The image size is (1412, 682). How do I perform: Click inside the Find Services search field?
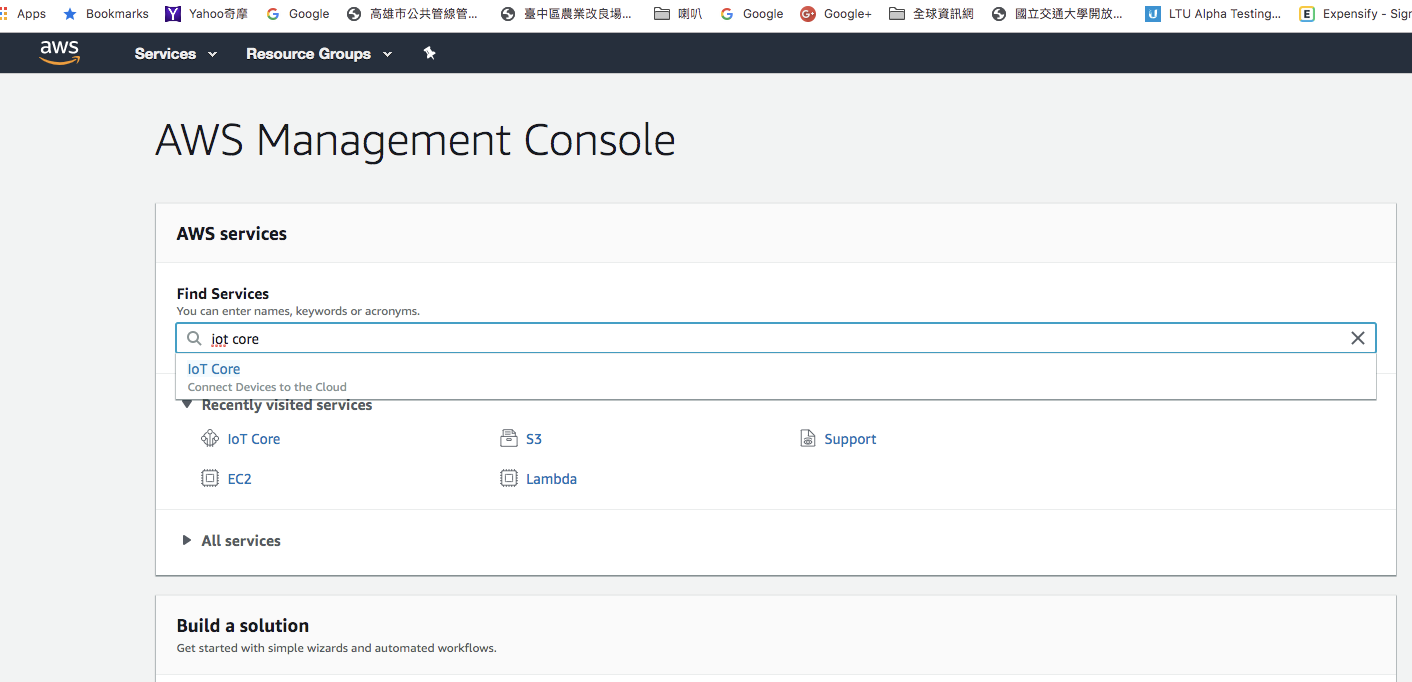click(x=776, y=338)
